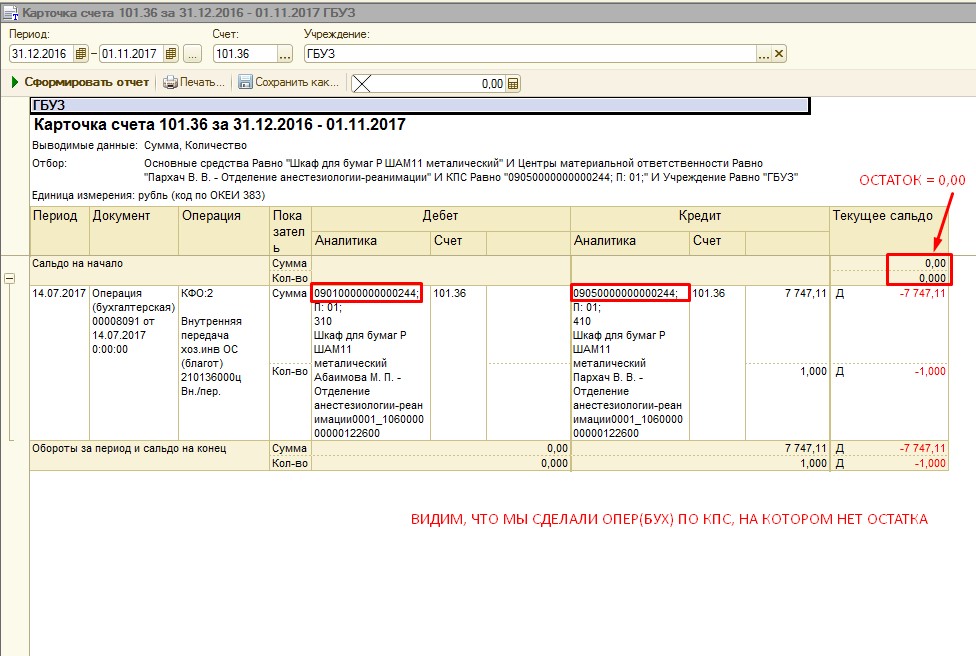Open calendar picker for start date 31.12.2016
Screen dimensions: 976x656
click(81, 54)
